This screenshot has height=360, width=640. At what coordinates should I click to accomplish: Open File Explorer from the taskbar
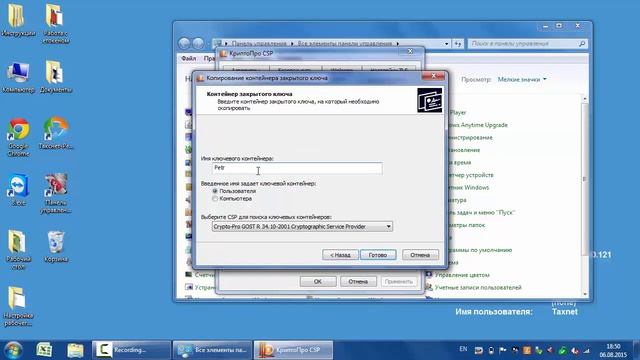point(75,350)
